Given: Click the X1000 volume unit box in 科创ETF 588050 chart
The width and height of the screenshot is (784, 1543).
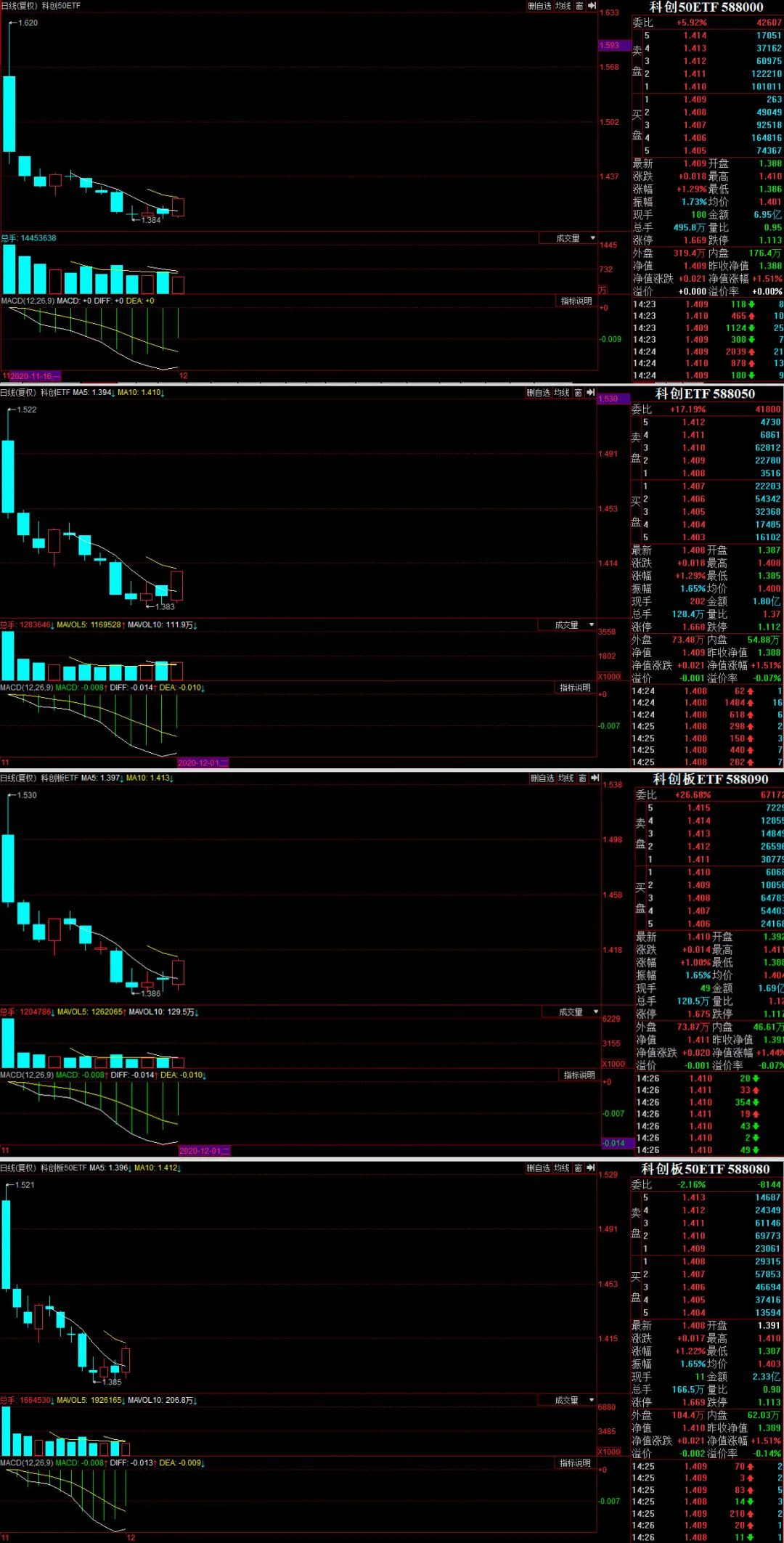Looking at the screenshot, I should click(609, 677).
